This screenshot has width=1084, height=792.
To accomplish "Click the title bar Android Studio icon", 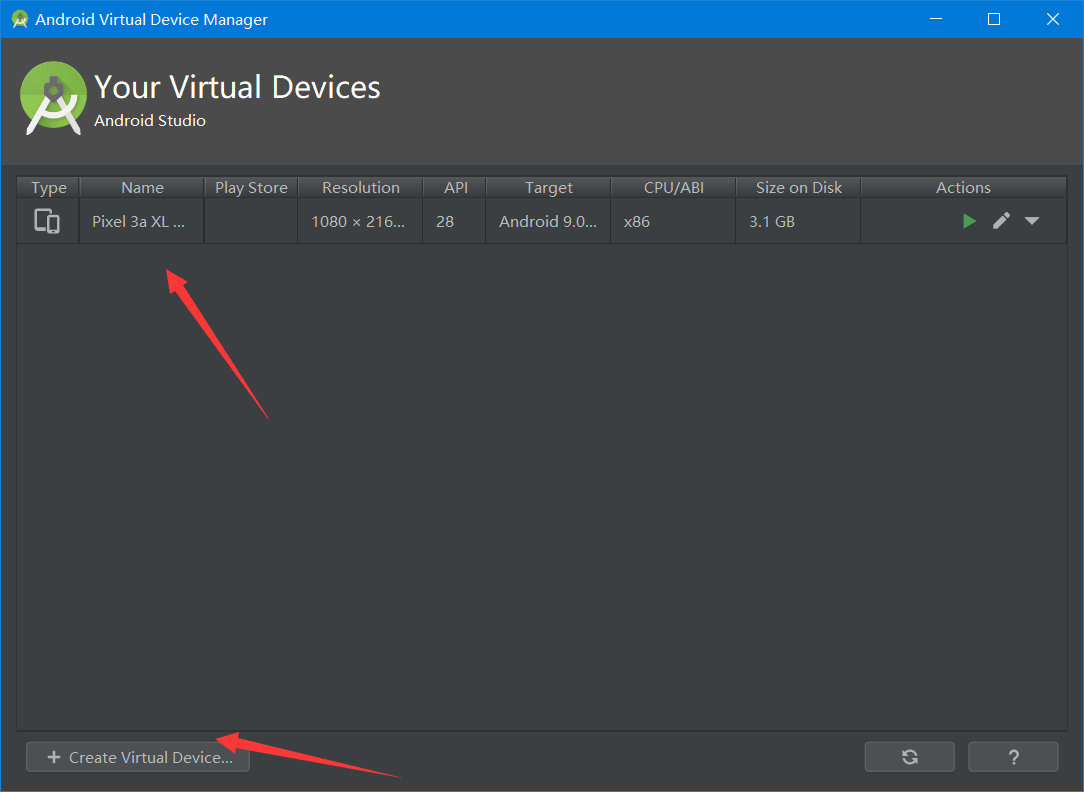I will [x=20, y=19].
